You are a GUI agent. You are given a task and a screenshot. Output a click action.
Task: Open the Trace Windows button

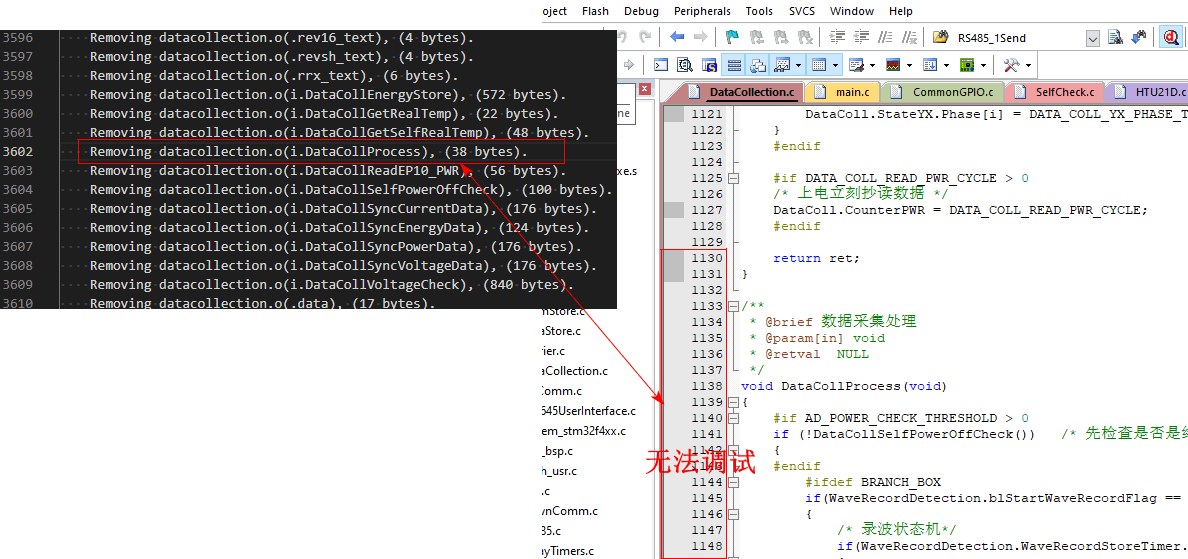pyautogui.click(x=930, y=64)
